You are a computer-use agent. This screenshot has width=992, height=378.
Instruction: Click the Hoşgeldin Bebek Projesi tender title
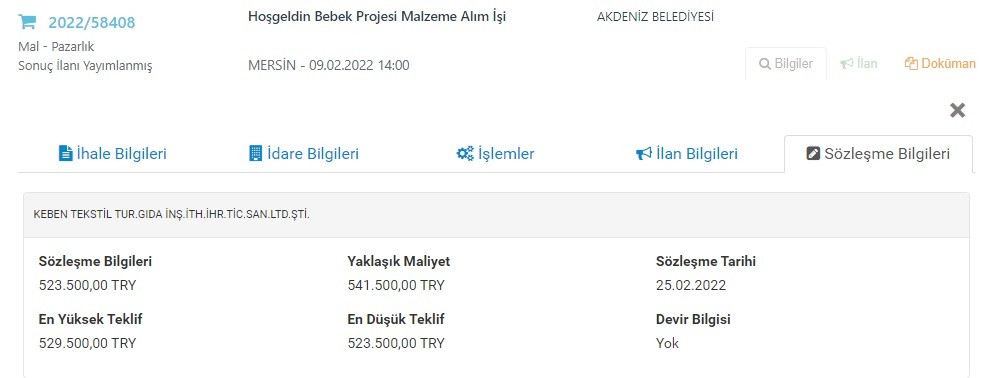click(x=377, y=17)
